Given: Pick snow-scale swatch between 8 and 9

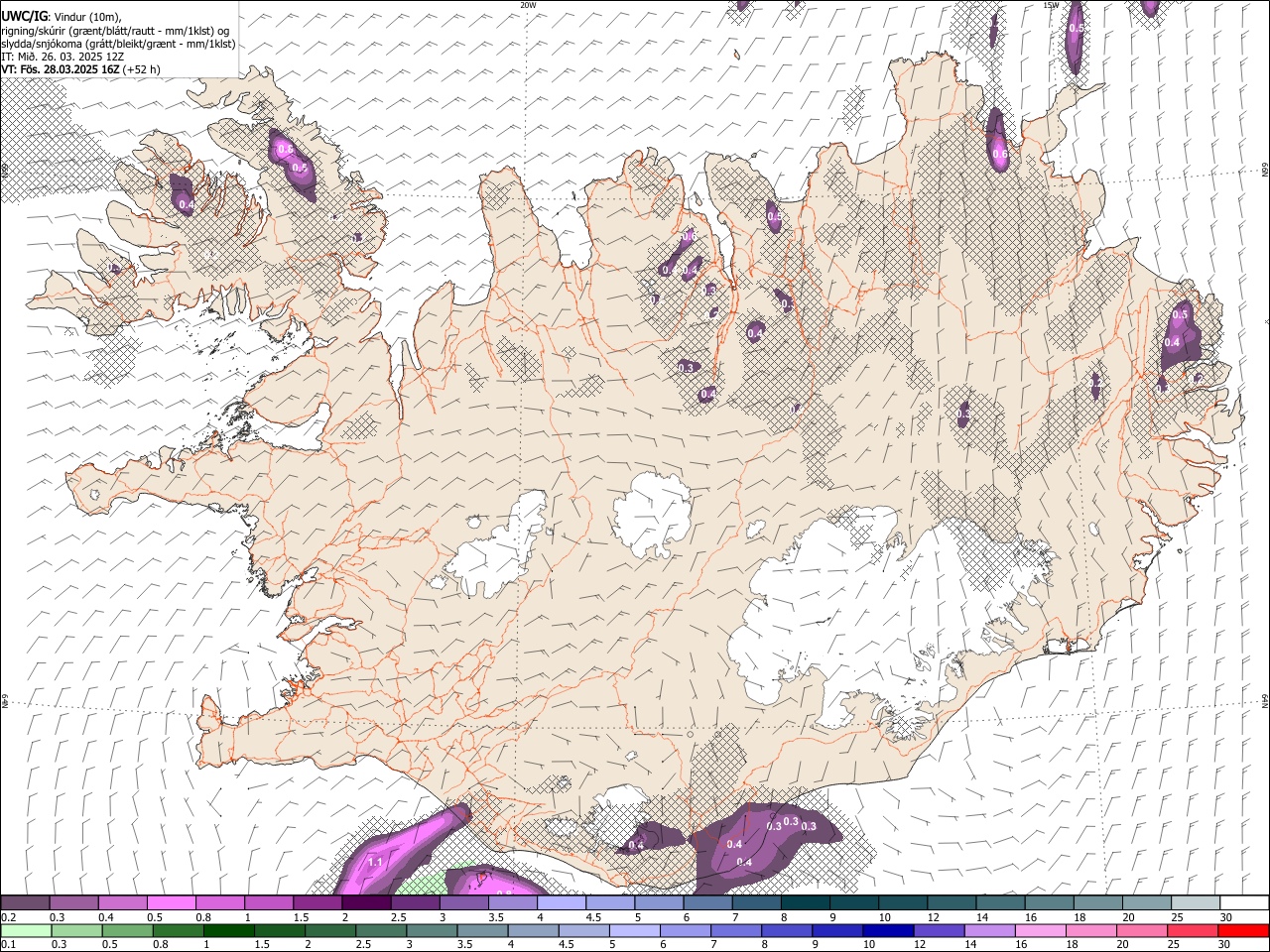Looking at the screenshot, I should click(x=806, y=902).
